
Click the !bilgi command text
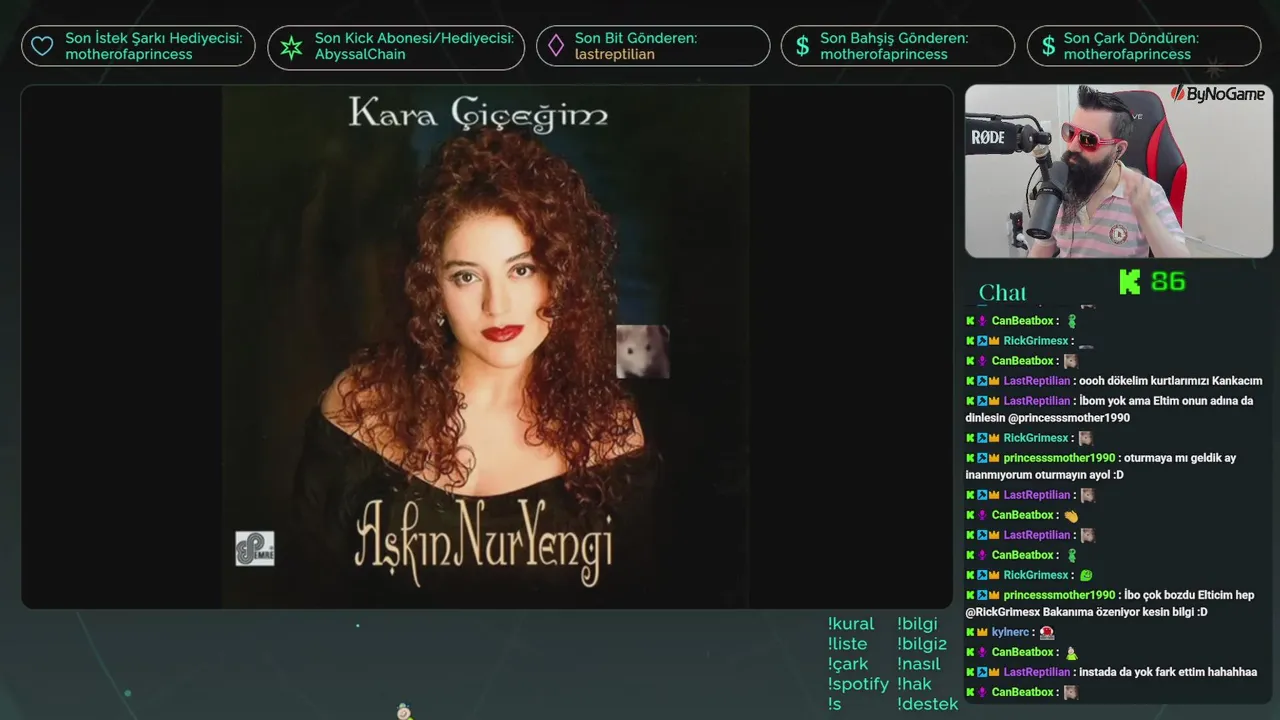pos(917,624)
